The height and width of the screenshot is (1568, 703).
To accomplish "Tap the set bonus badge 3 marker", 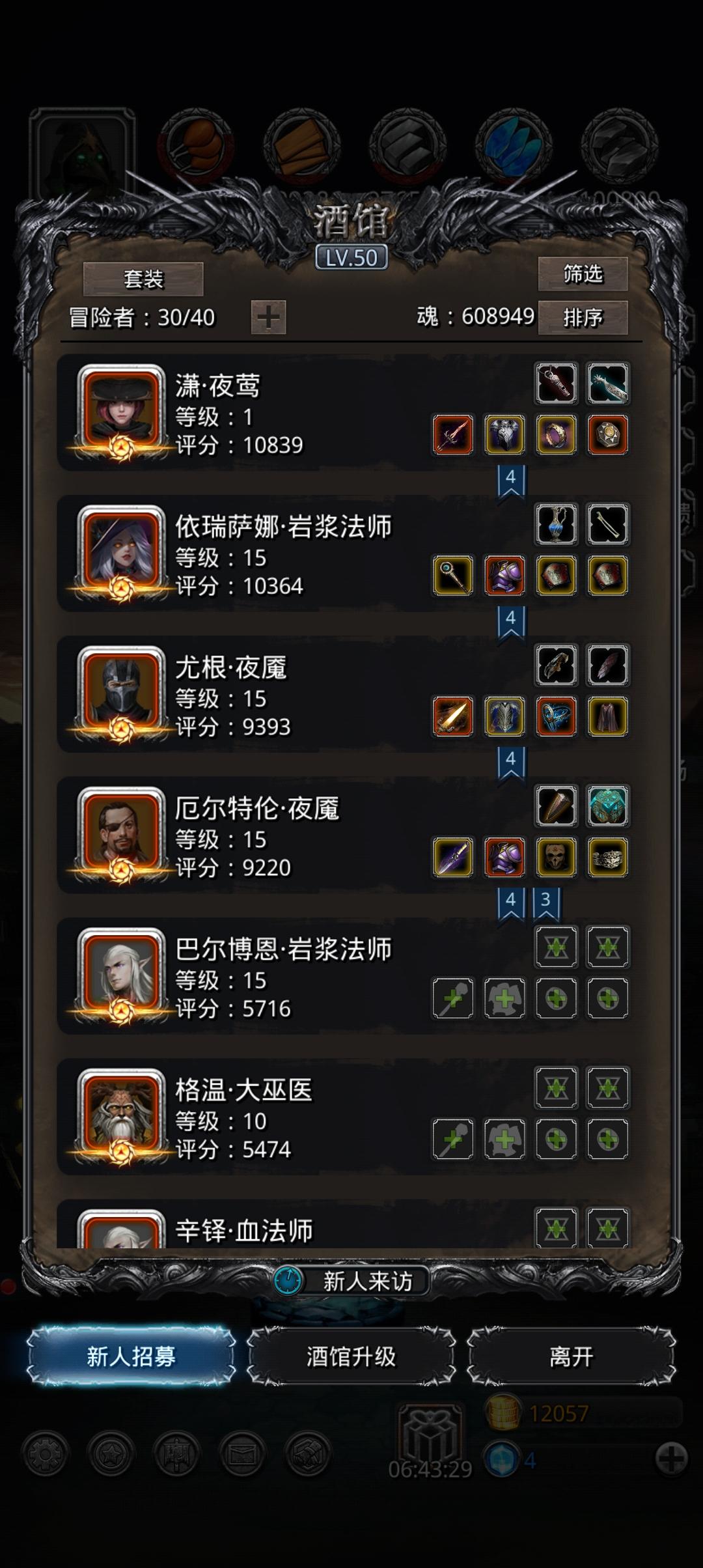I will 545,903.
